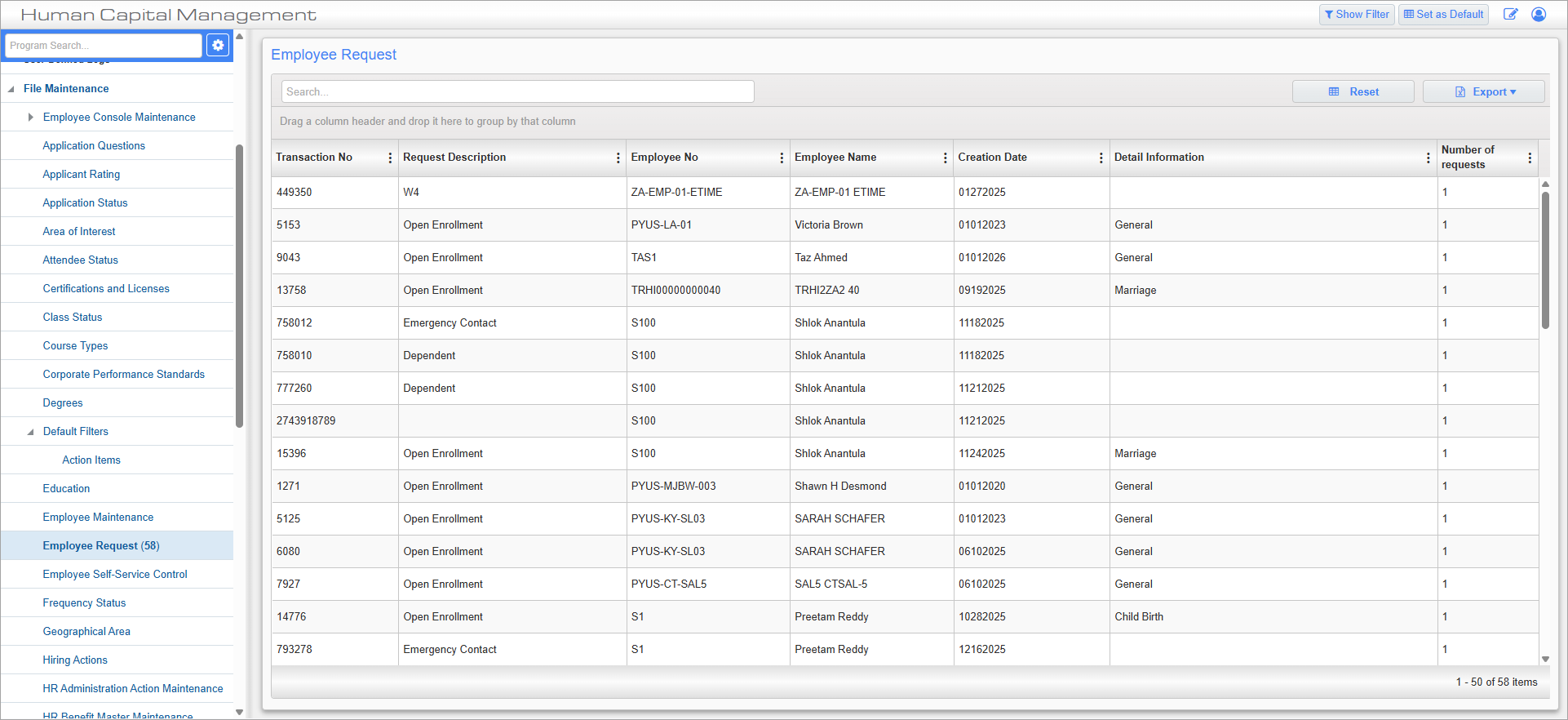Screen dimensions: 1568x720
Task: Reset the grid layout
Action: click(1353, 91)
